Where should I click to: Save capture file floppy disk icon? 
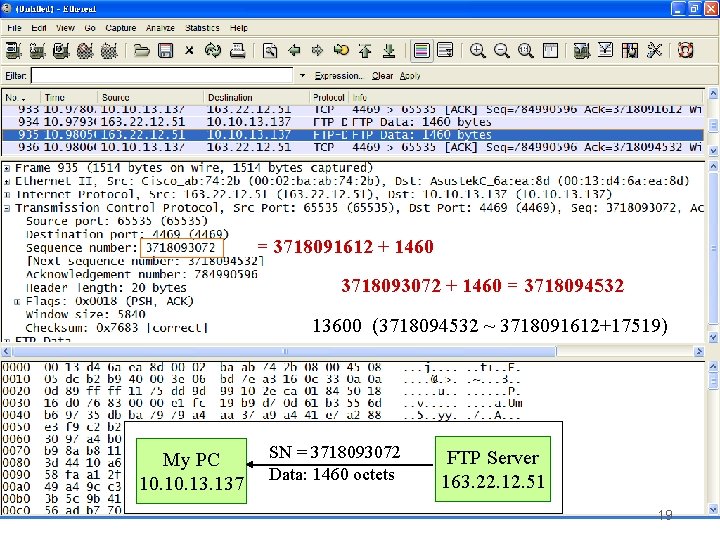click(165, 50)
